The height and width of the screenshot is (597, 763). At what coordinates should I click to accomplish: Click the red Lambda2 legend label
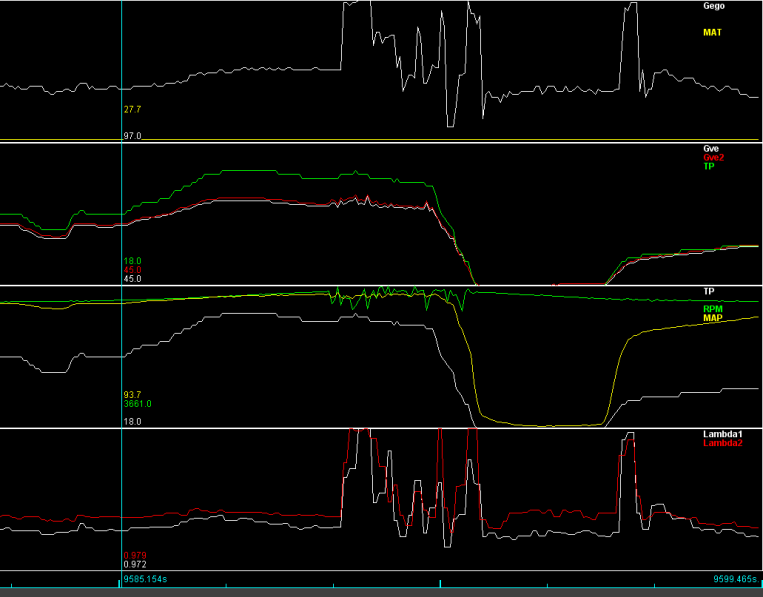point(722,442)
